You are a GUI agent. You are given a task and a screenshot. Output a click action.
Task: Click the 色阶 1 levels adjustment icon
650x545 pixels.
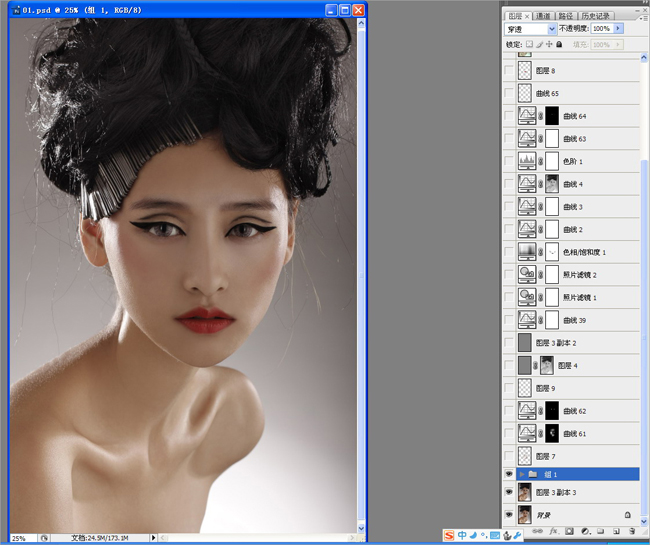[527, 161]
